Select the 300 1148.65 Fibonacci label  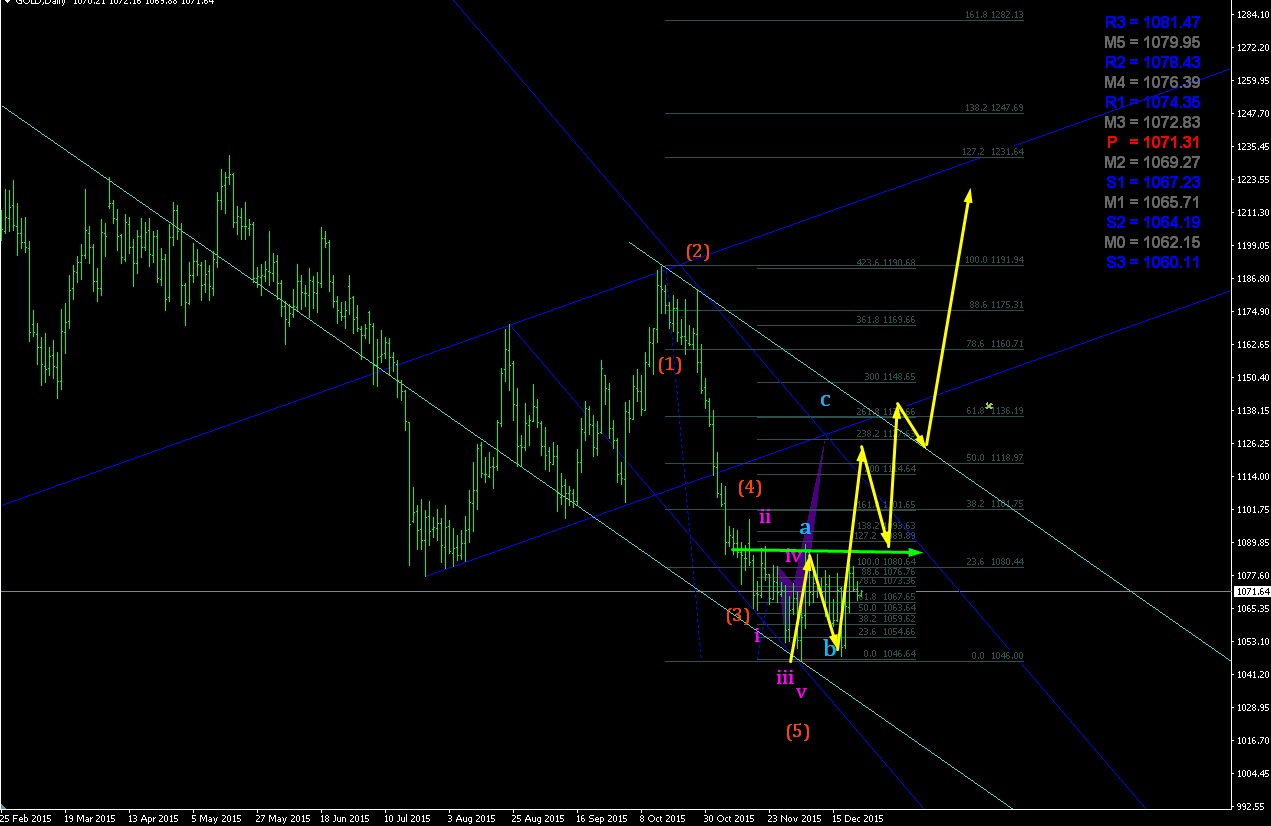click(x=891, y=377)
